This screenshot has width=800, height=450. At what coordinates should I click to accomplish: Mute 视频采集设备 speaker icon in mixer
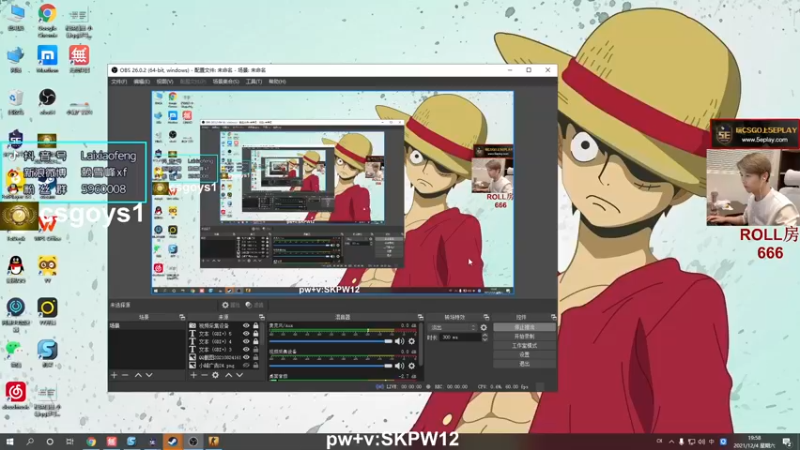click(399, 366)
